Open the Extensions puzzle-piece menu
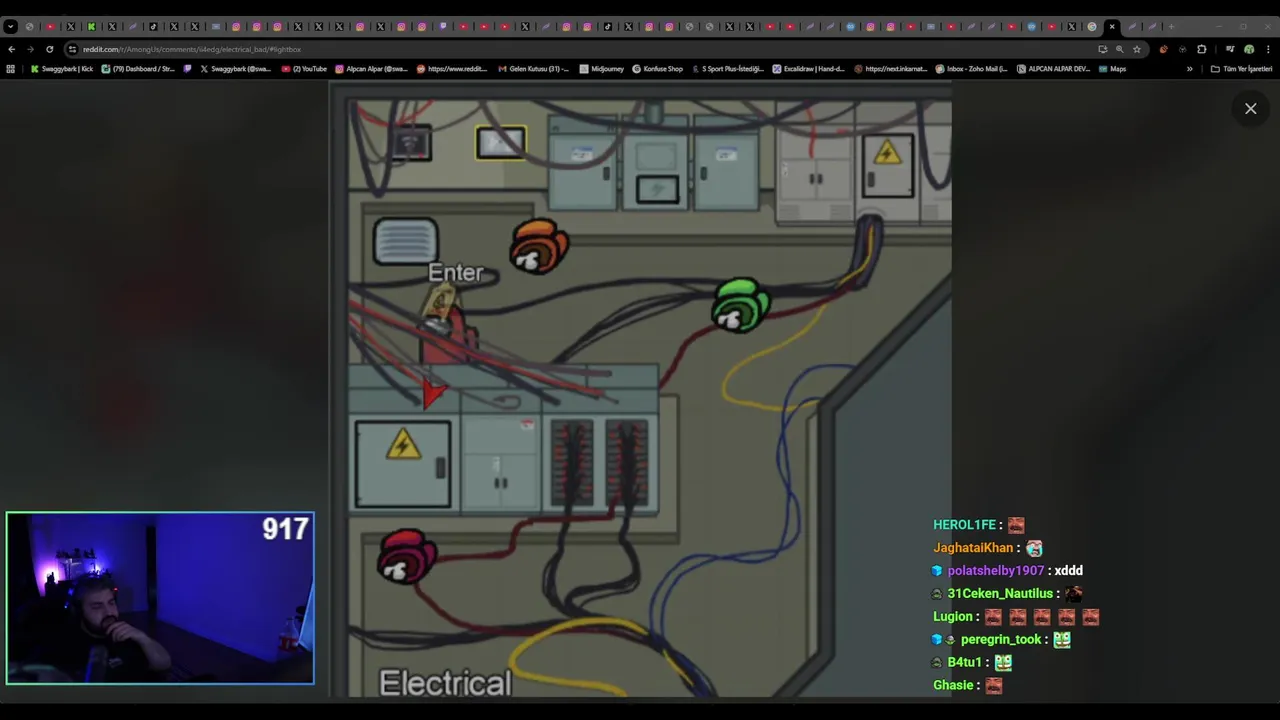This screenshot has width=1280, height=720. pyautogui.click(x=1202, y=49)
